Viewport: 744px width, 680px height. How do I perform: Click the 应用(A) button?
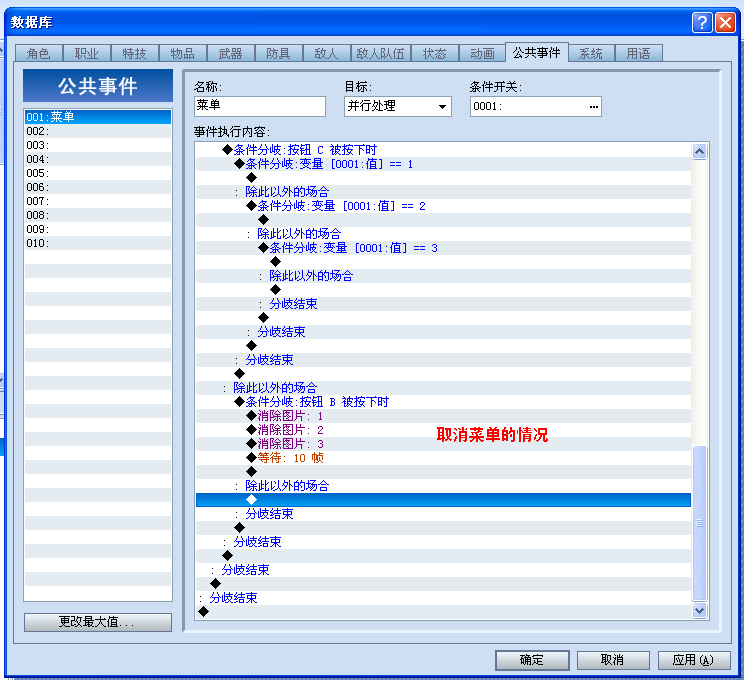[694, 660]
